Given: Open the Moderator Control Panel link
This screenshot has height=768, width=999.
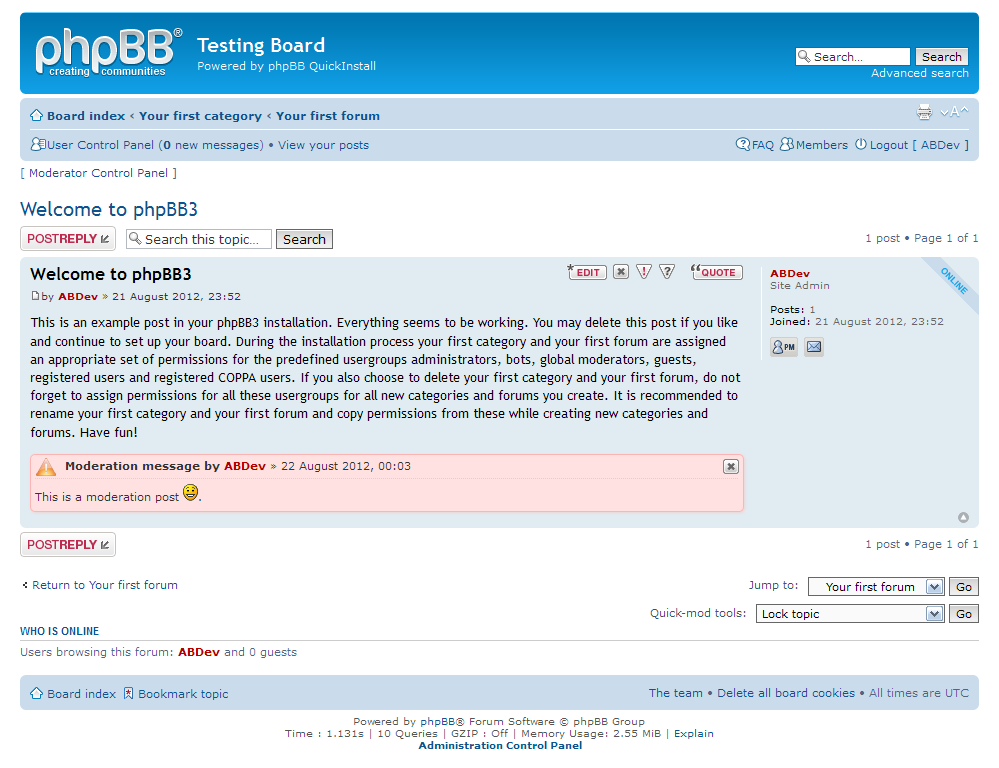Looking at the screenshot, I should 98,173.
